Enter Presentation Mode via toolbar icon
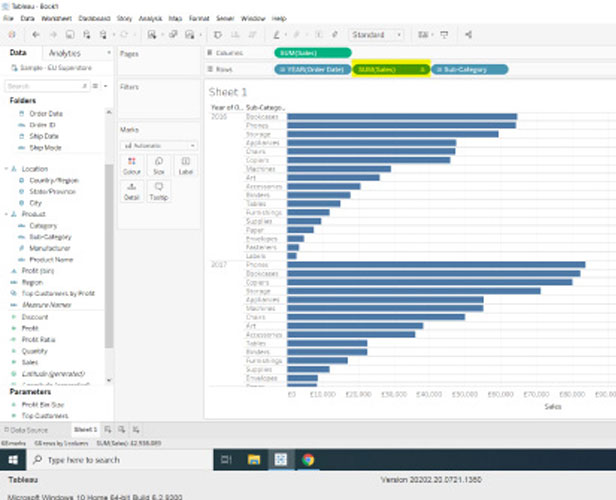Image resolution: width=616 pixels, height=500 pixels. tap(444, 35)
